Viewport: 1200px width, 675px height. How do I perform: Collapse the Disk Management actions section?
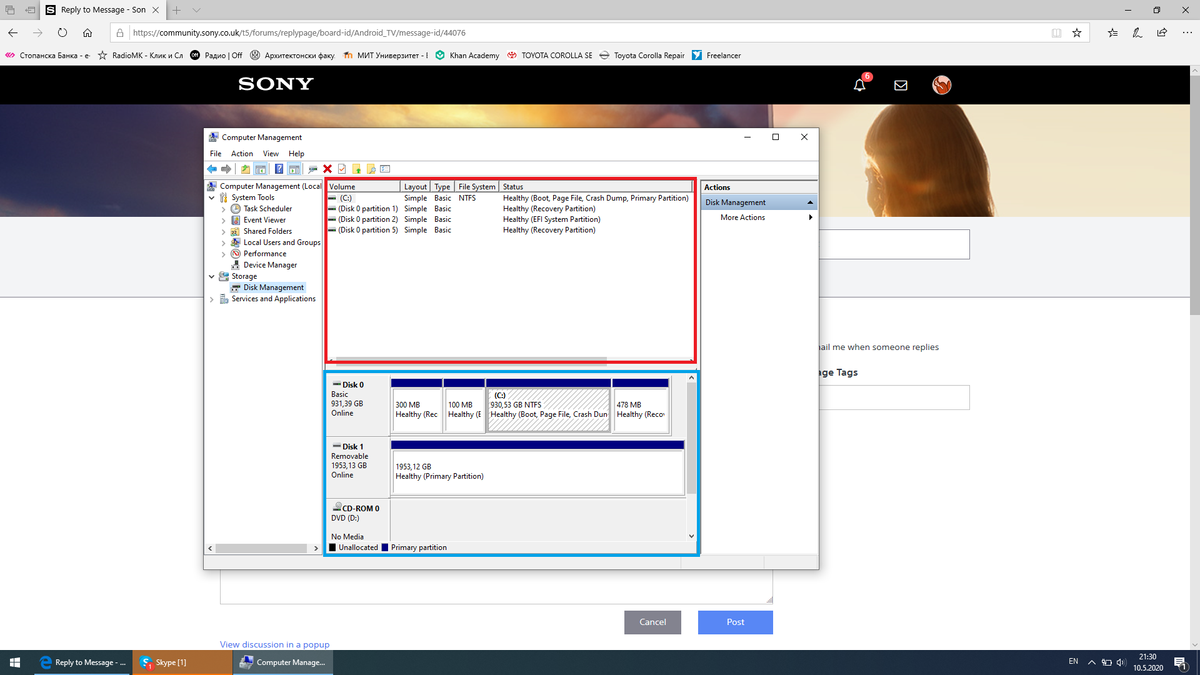(810, 203)
